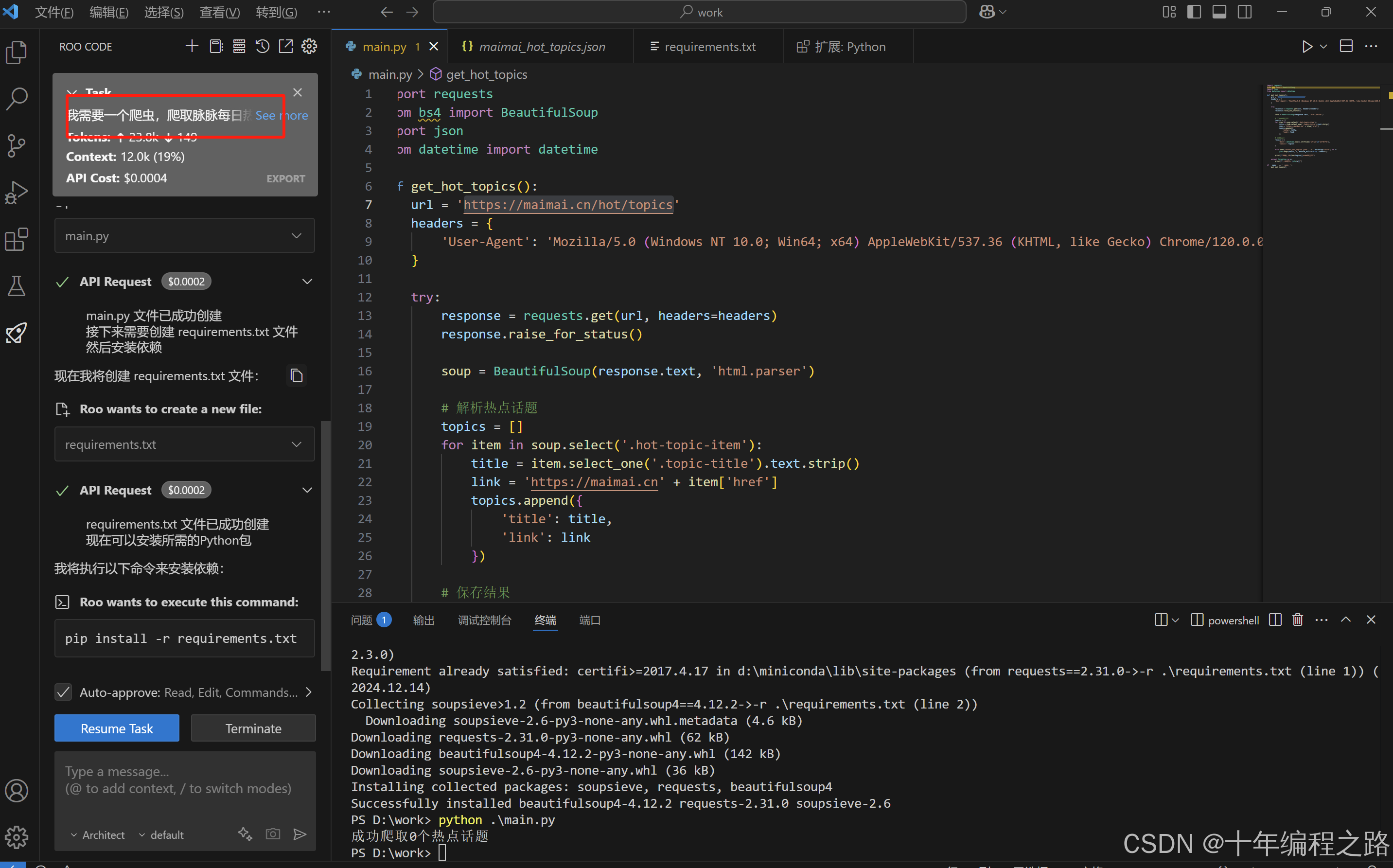The height and width of the screenshot is (868, 1393).
Task: Collapse the first API Request chevron
Action: (307, 281)
